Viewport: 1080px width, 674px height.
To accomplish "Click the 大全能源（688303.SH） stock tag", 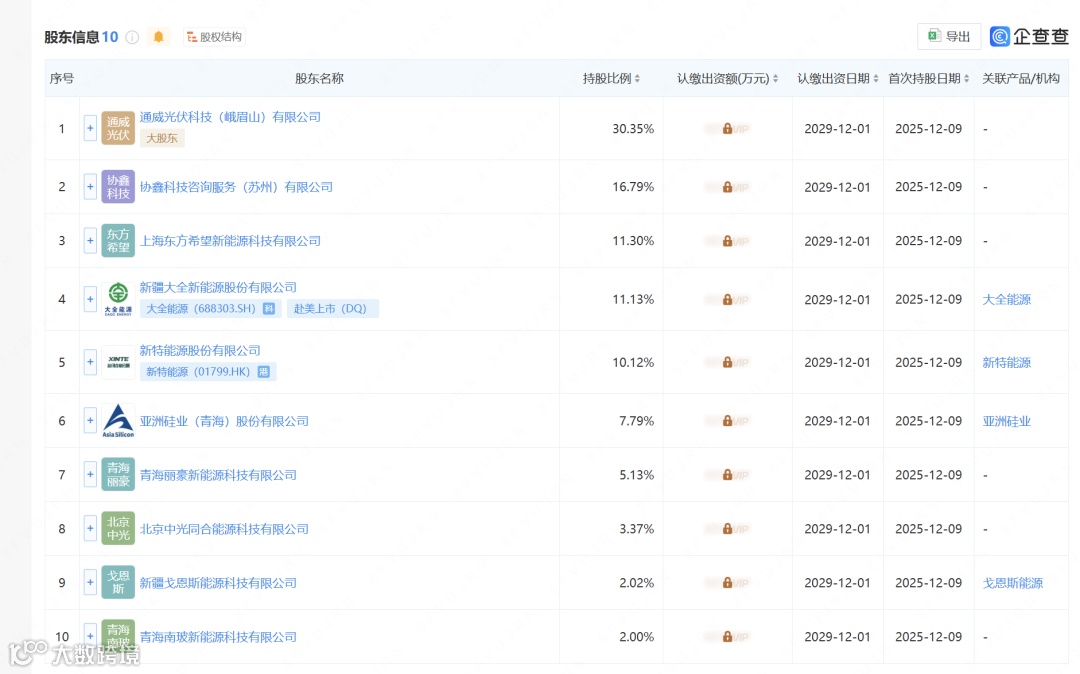I will 210,308.
